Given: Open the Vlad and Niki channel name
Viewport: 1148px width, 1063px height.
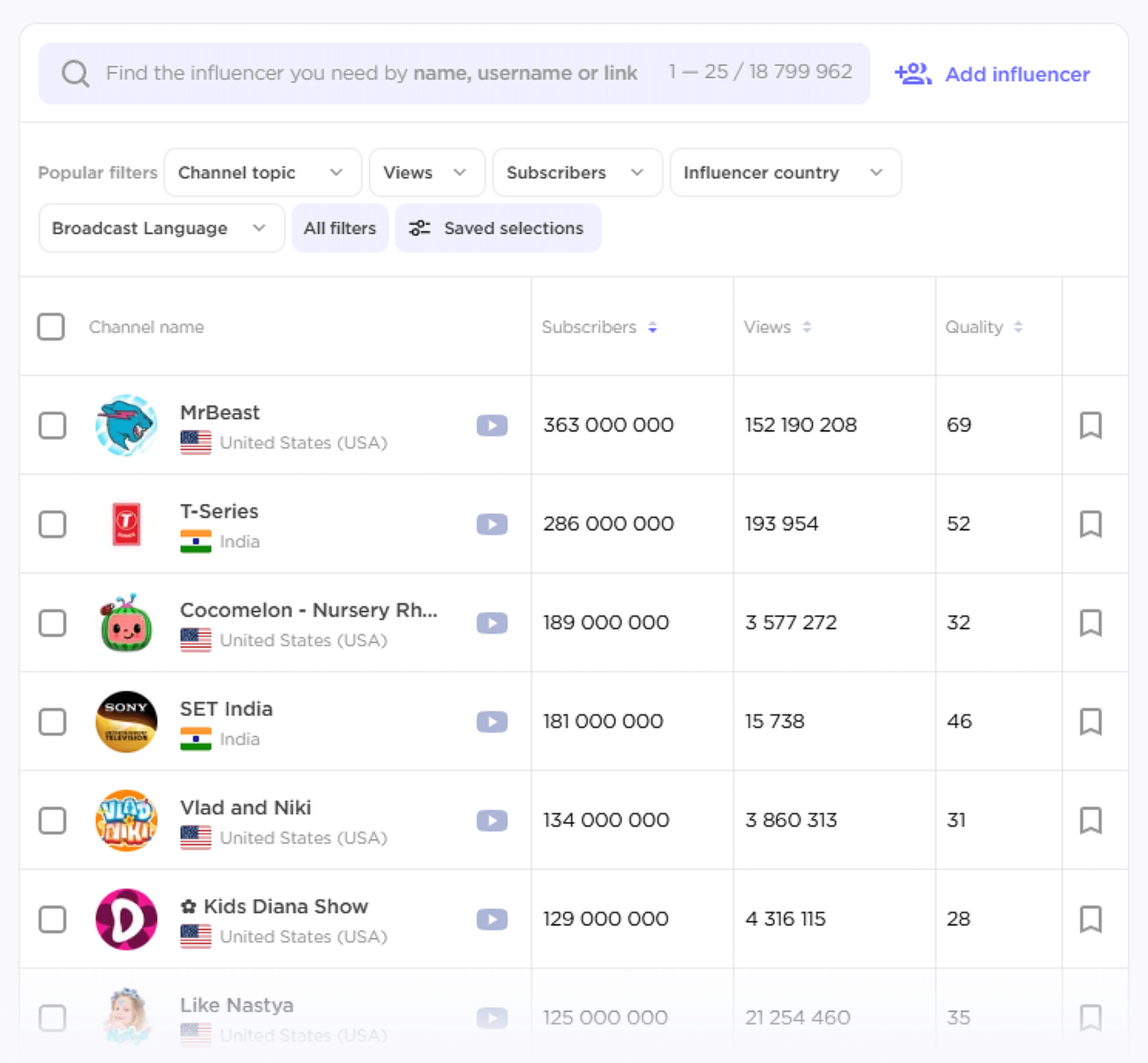Looking at the screenshot, I should 246,807.
